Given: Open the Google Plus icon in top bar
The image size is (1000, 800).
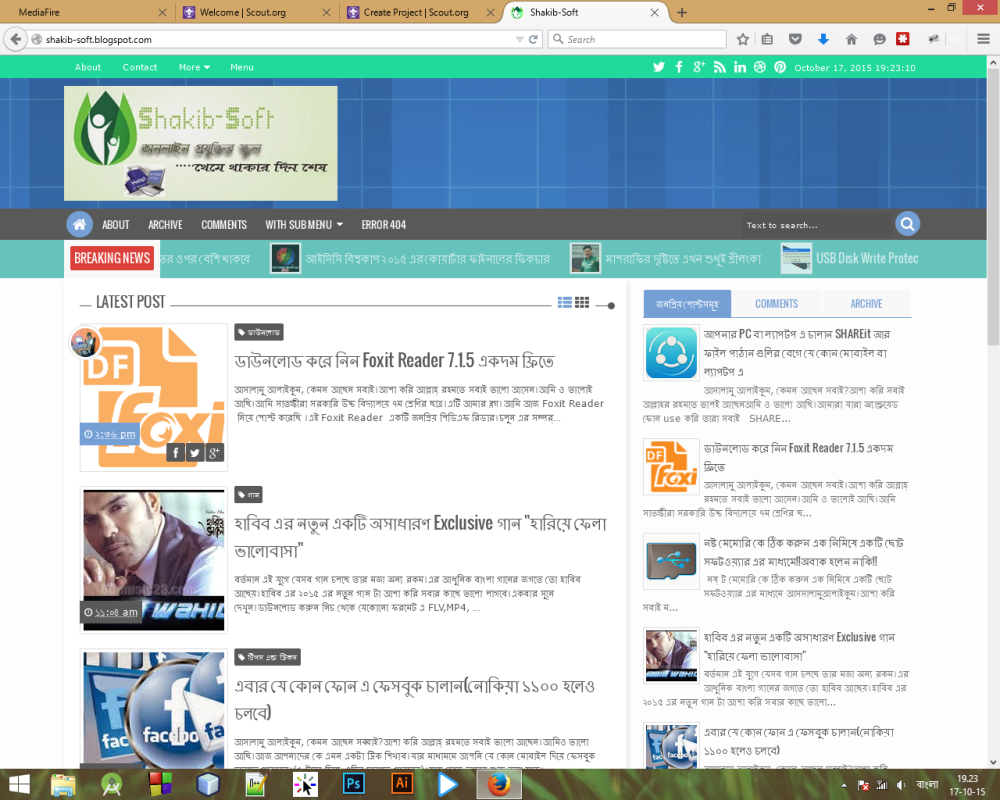Looking at the screenshot, I should point(699,67).
